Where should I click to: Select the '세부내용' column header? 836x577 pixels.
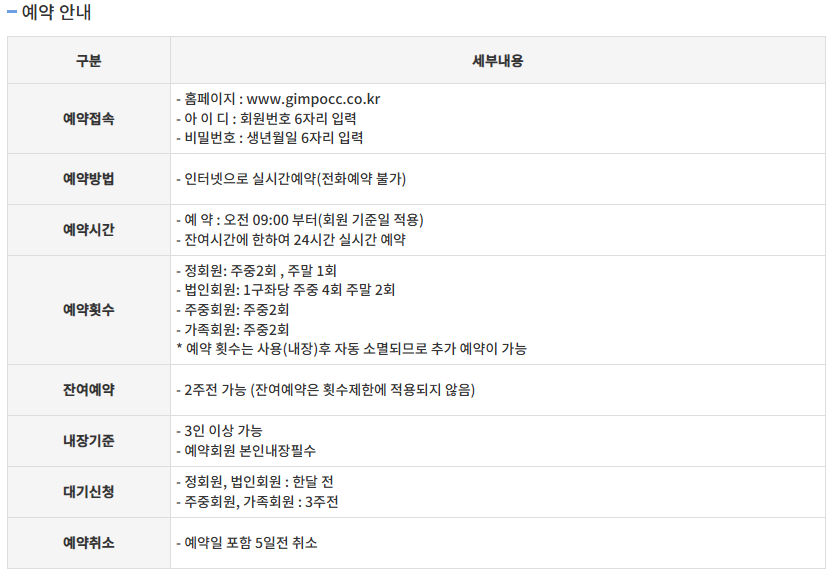pos(497,60)
